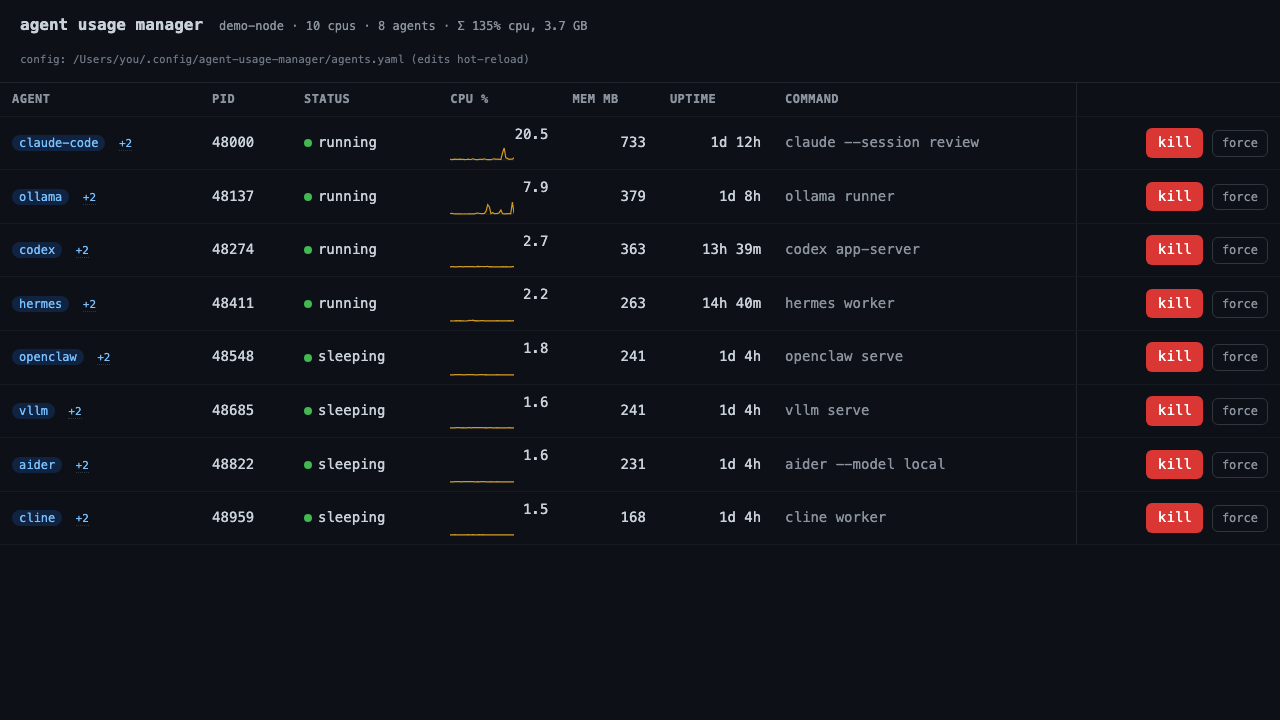Viewport: 1280px width, 720px height.
Task: Click the agent usage manager title
Action: (111, 25)
